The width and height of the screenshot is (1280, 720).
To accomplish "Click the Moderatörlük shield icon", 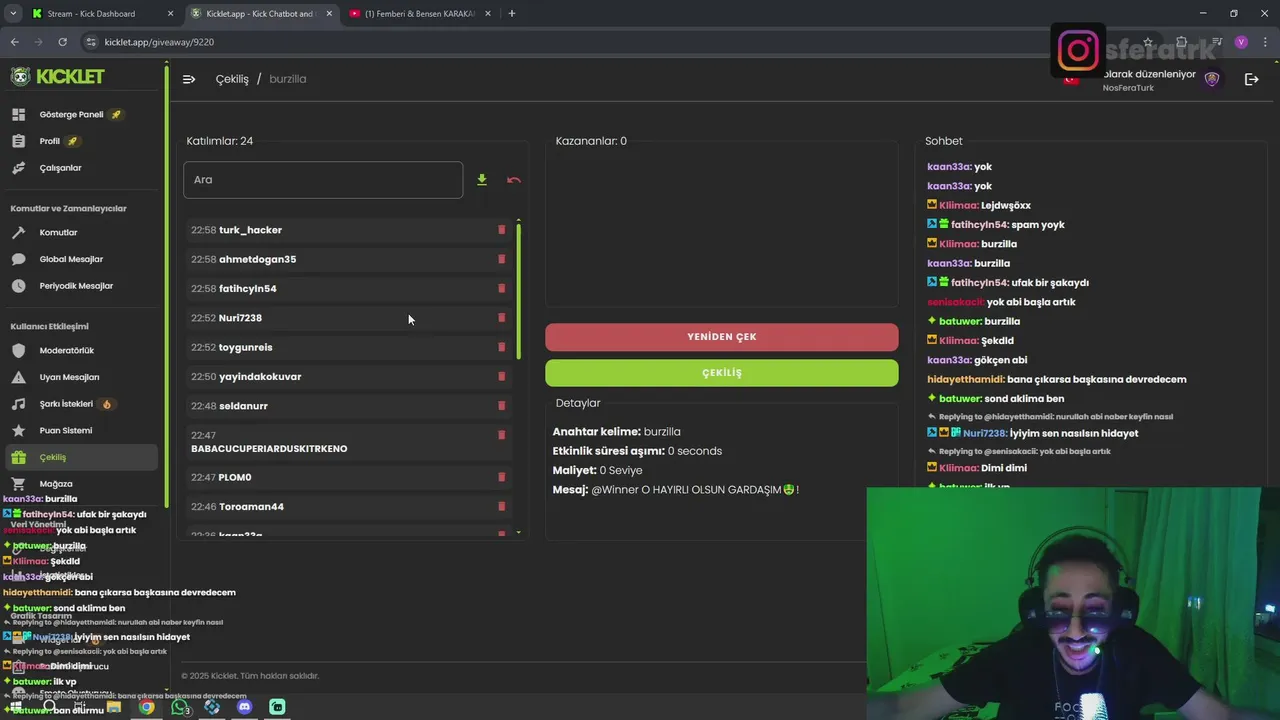I will (x=18, y=351).
